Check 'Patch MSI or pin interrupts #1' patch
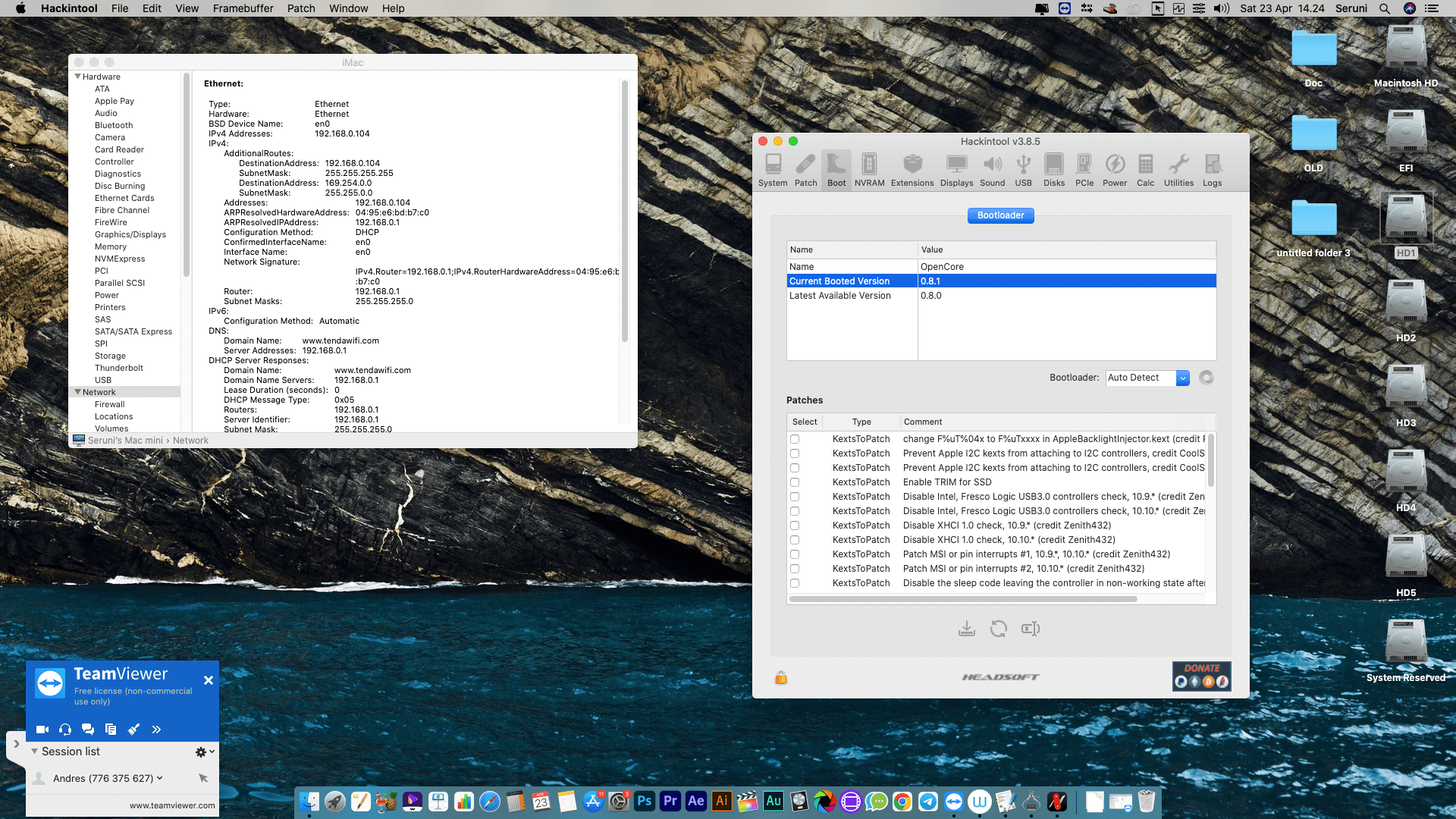 coord(795,554)
